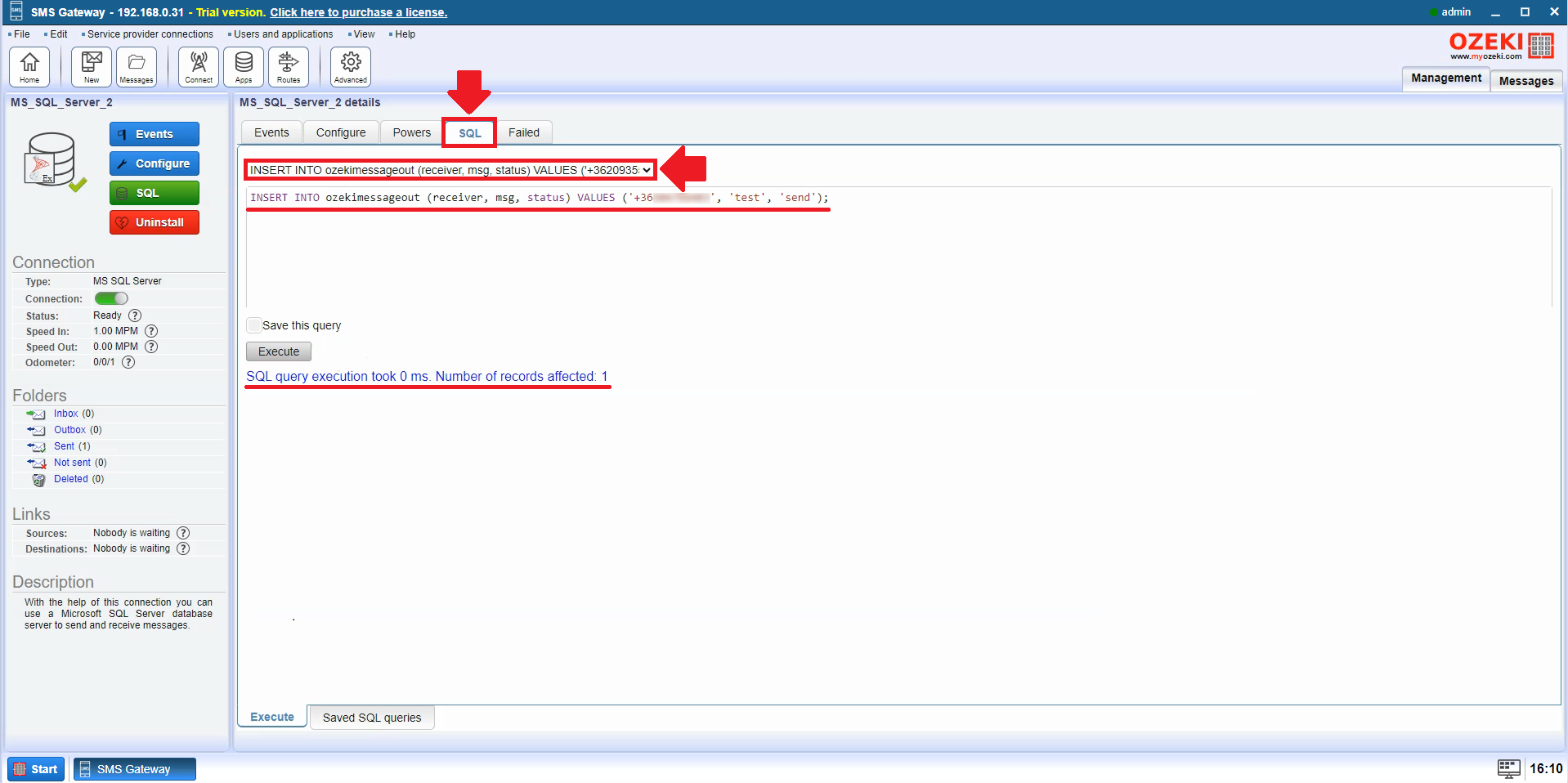The width and height of the screenshot is (1568, 783).
Task: Open the Outbox folder link
Action: 70,430
